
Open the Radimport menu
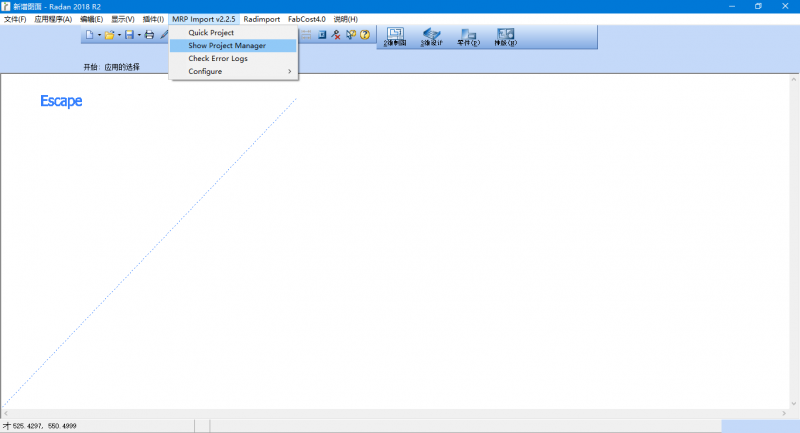tap(261, 19)
